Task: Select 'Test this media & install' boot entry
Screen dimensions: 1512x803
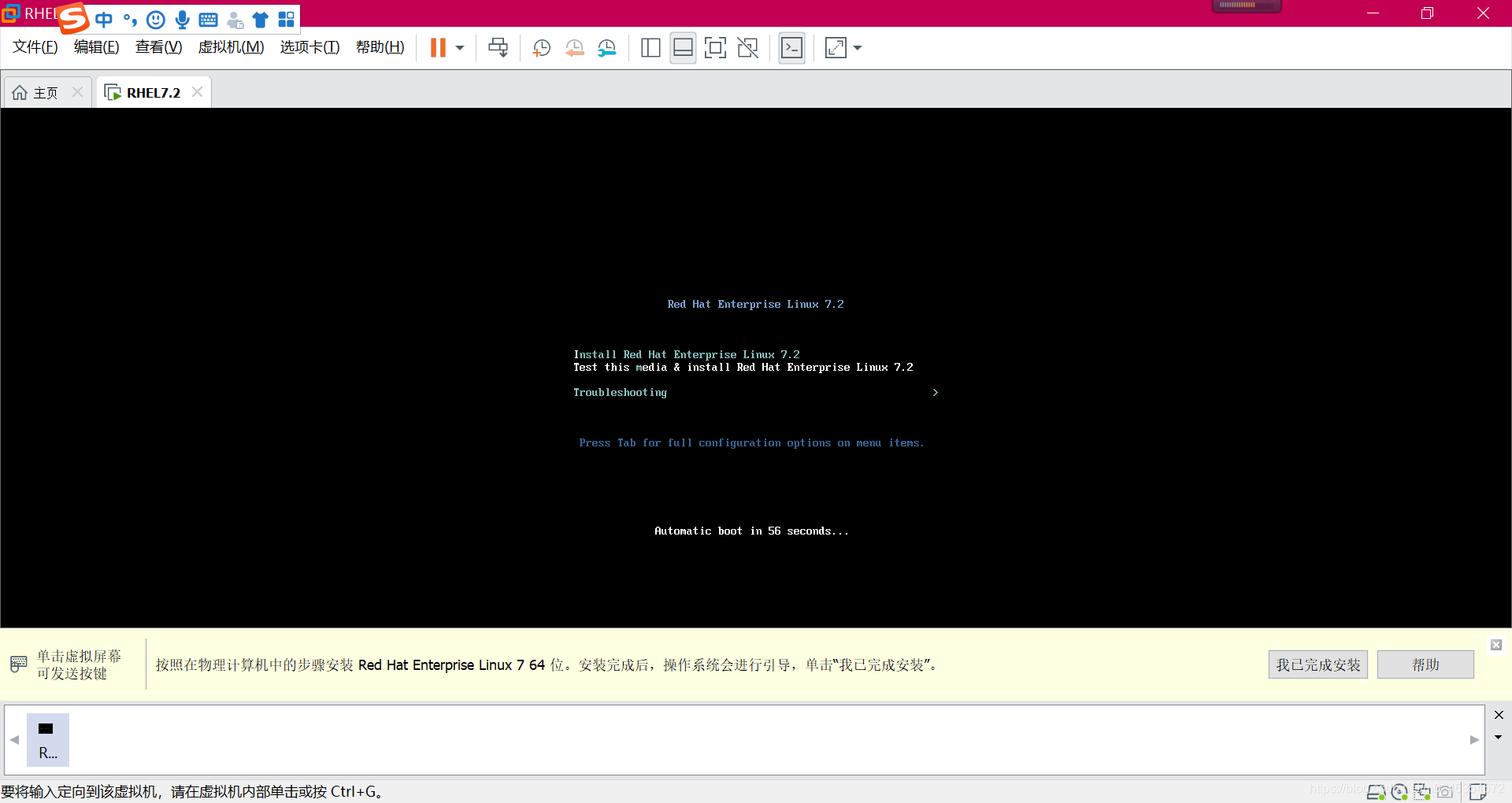Action: pos(743,368)
